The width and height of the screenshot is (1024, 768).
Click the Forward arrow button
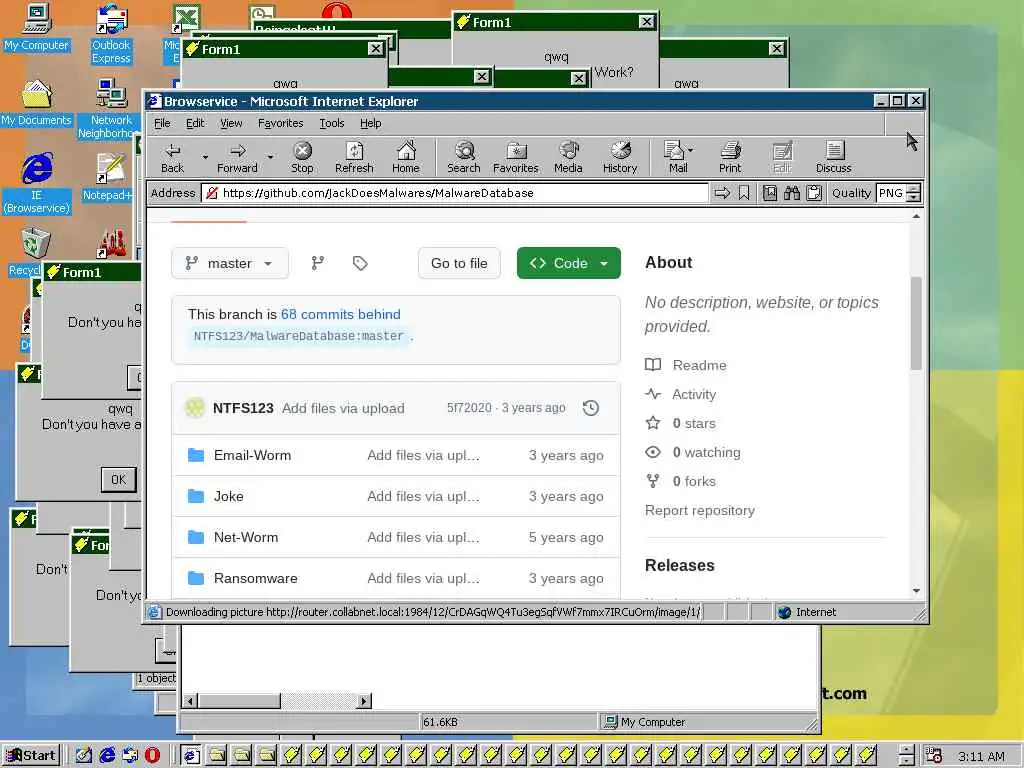pos(237,157)
